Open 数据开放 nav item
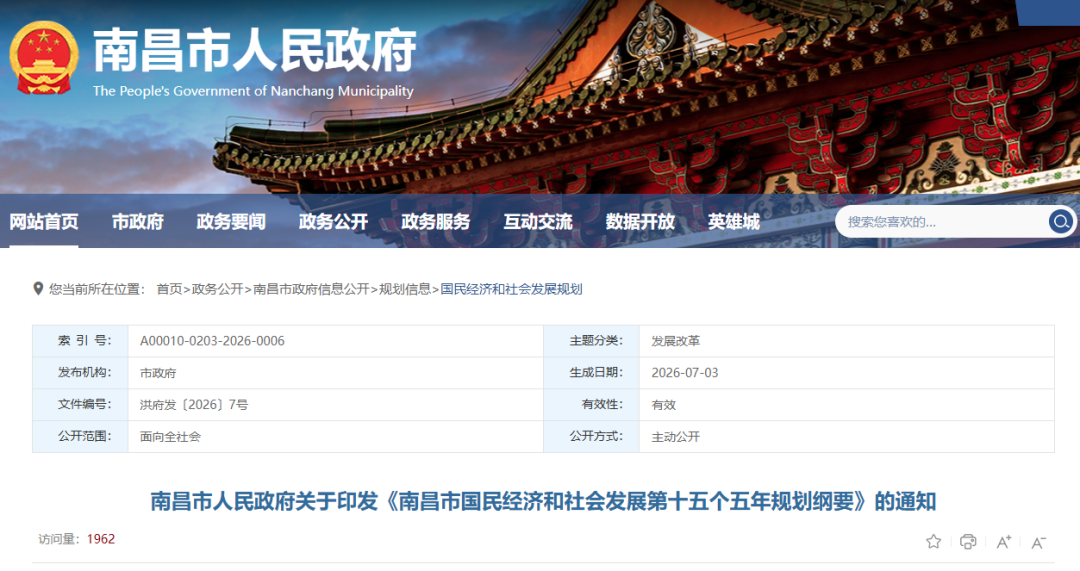Screen dimensions: 1080x571 640,222
